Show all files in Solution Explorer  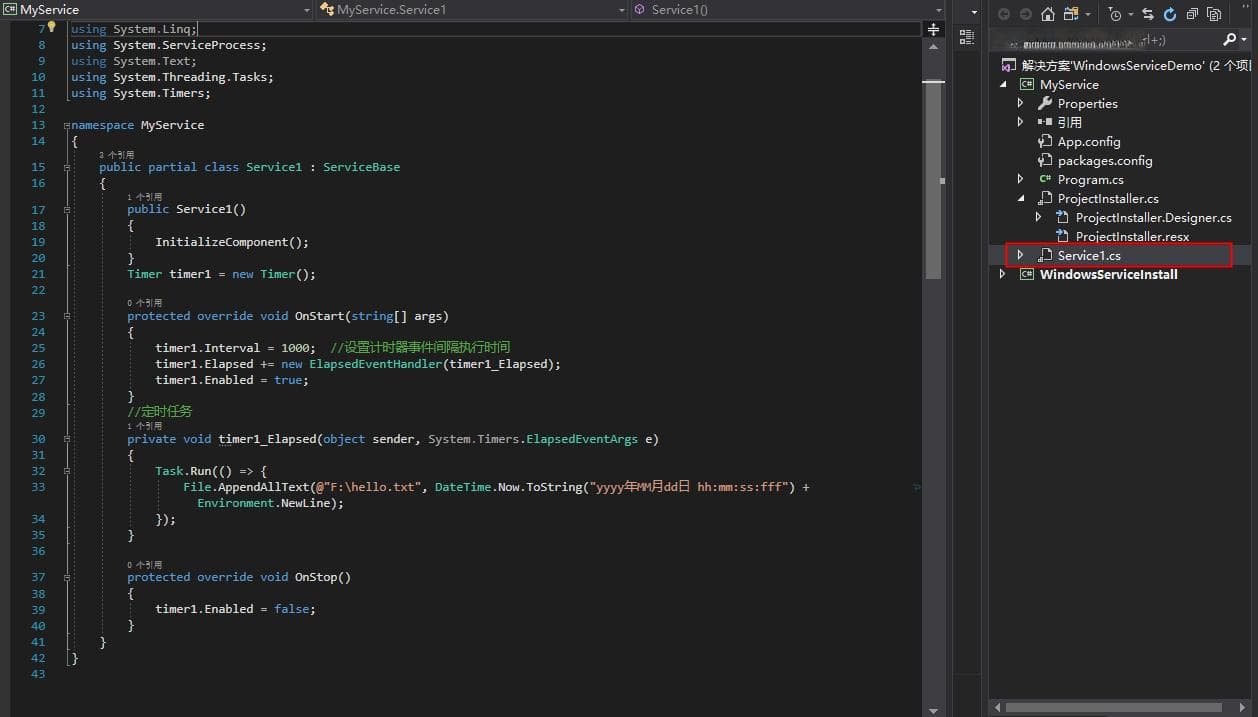pos(1214,14)
